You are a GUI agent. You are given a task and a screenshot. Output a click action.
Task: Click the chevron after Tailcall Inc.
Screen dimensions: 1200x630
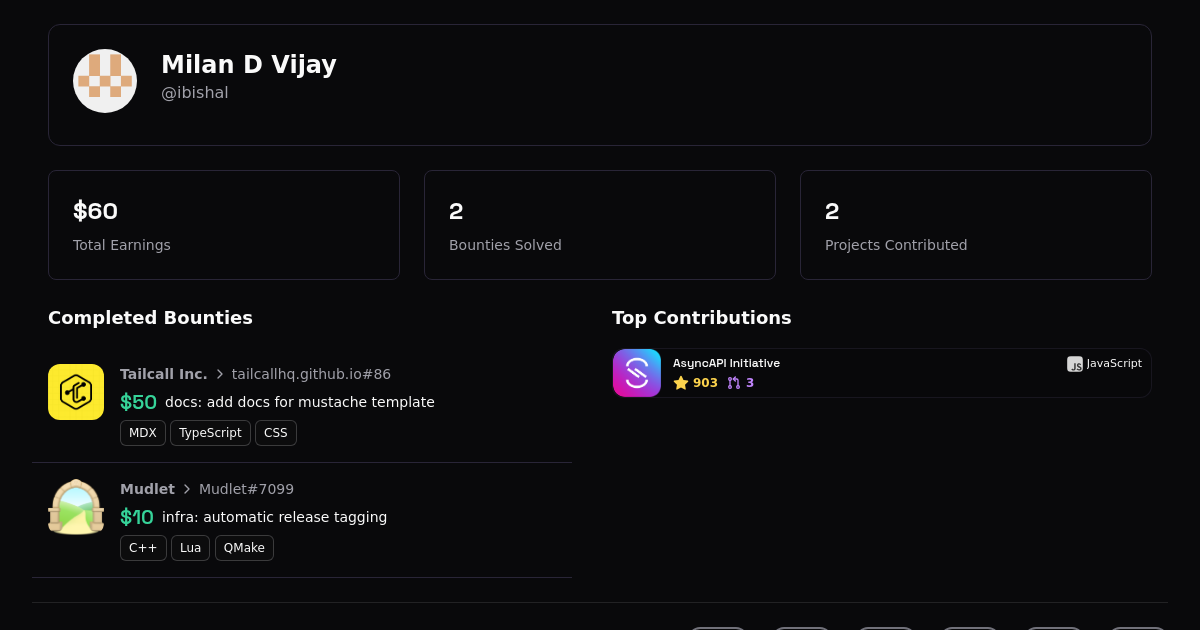pos(220,374)
